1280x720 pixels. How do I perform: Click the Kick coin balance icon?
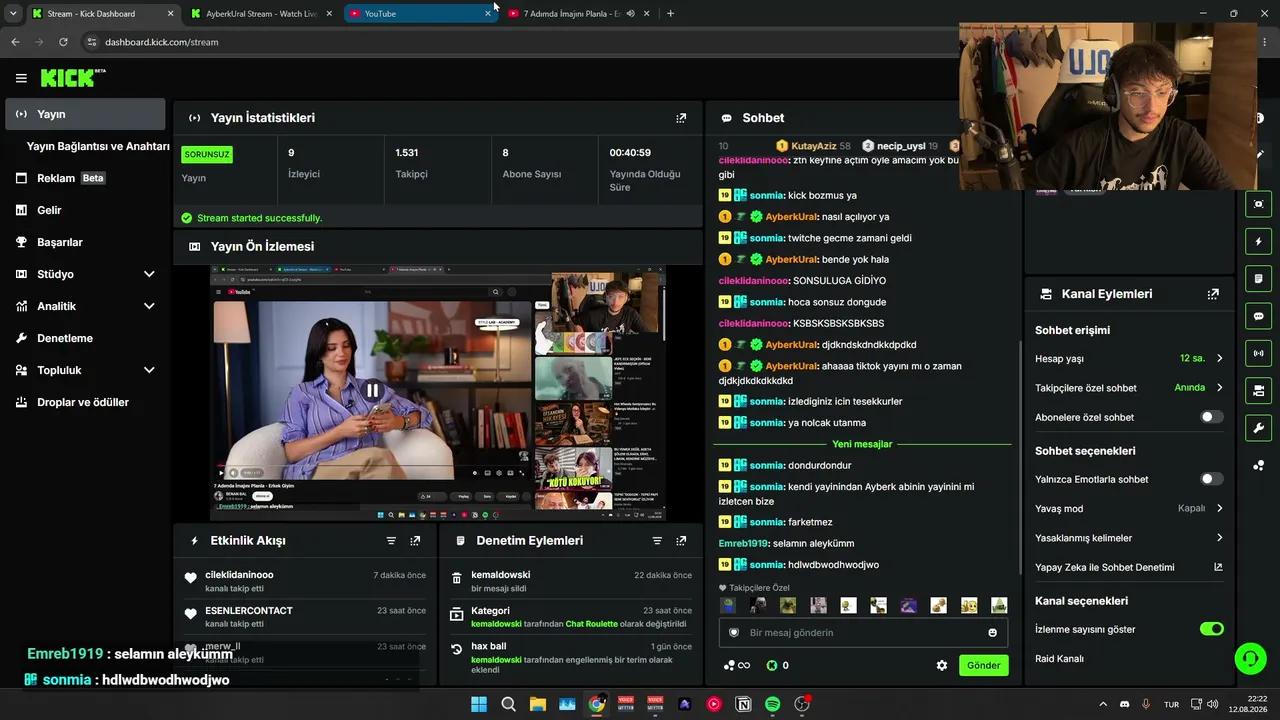click(x=772, y=665)
